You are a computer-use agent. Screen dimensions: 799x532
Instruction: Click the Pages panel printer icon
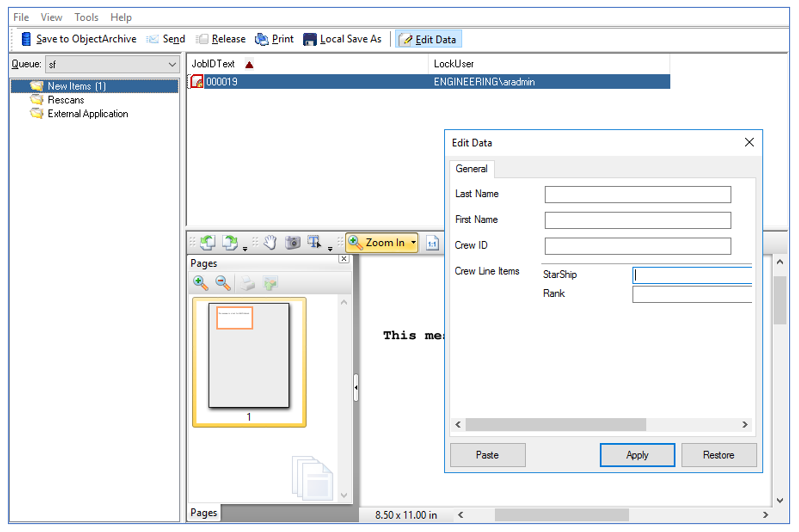[x=248, y=283]
